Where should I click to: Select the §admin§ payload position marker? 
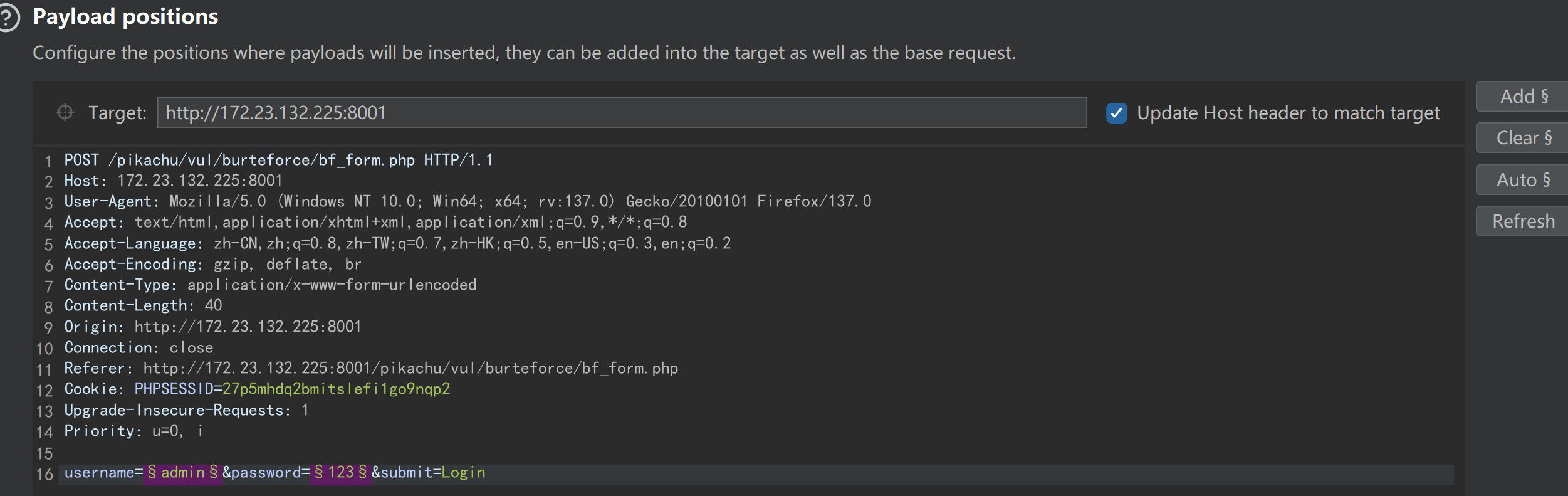tap(182, 473)
